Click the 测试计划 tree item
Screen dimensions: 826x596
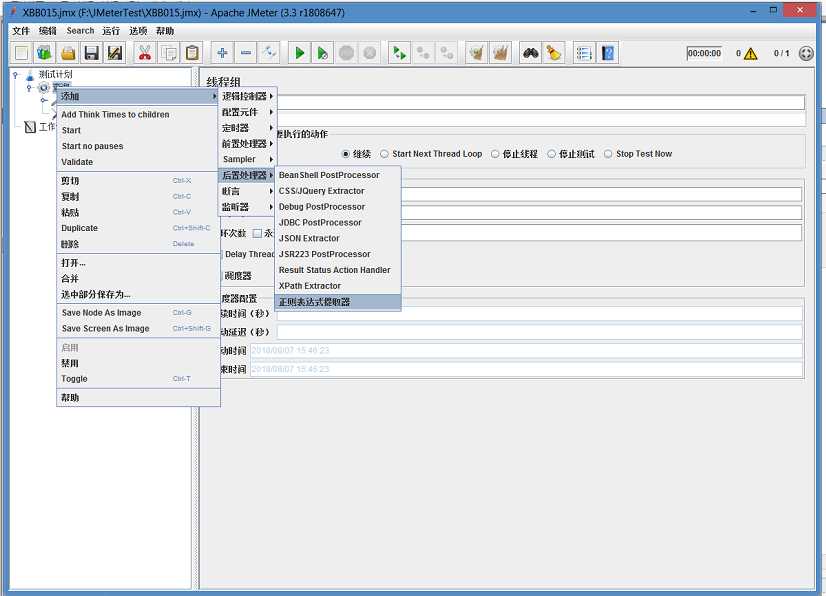click(55, 74)
